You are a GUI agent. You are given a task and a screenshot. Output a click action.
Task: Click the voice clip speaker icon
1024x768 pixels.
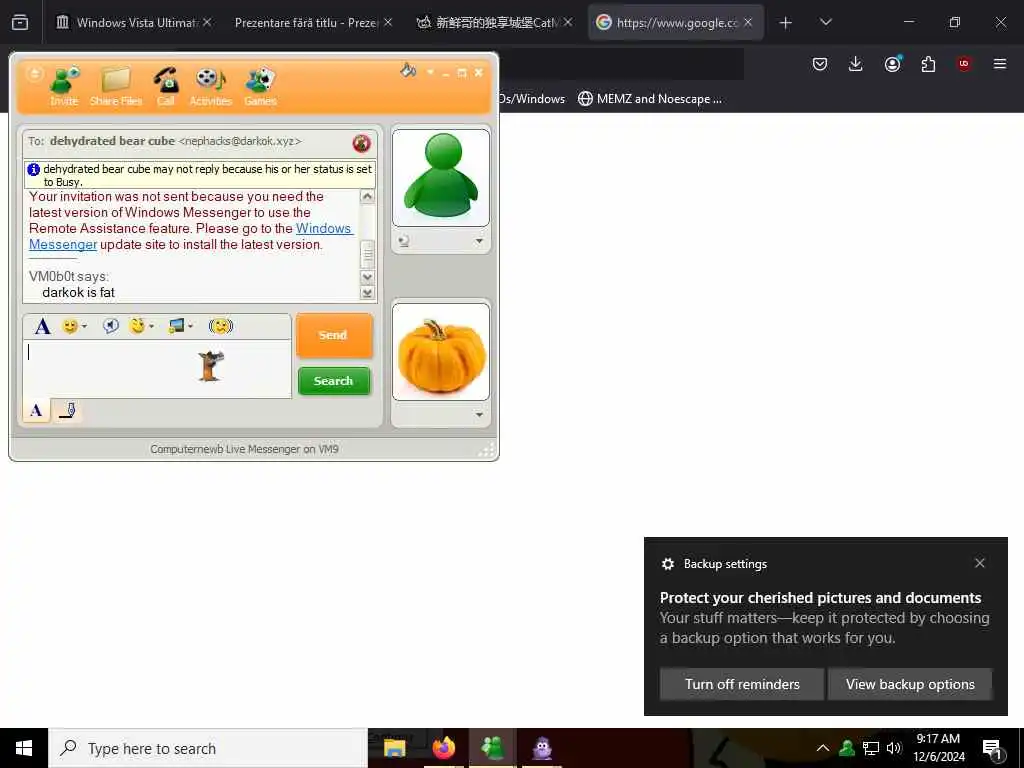(x=111, y=325)
